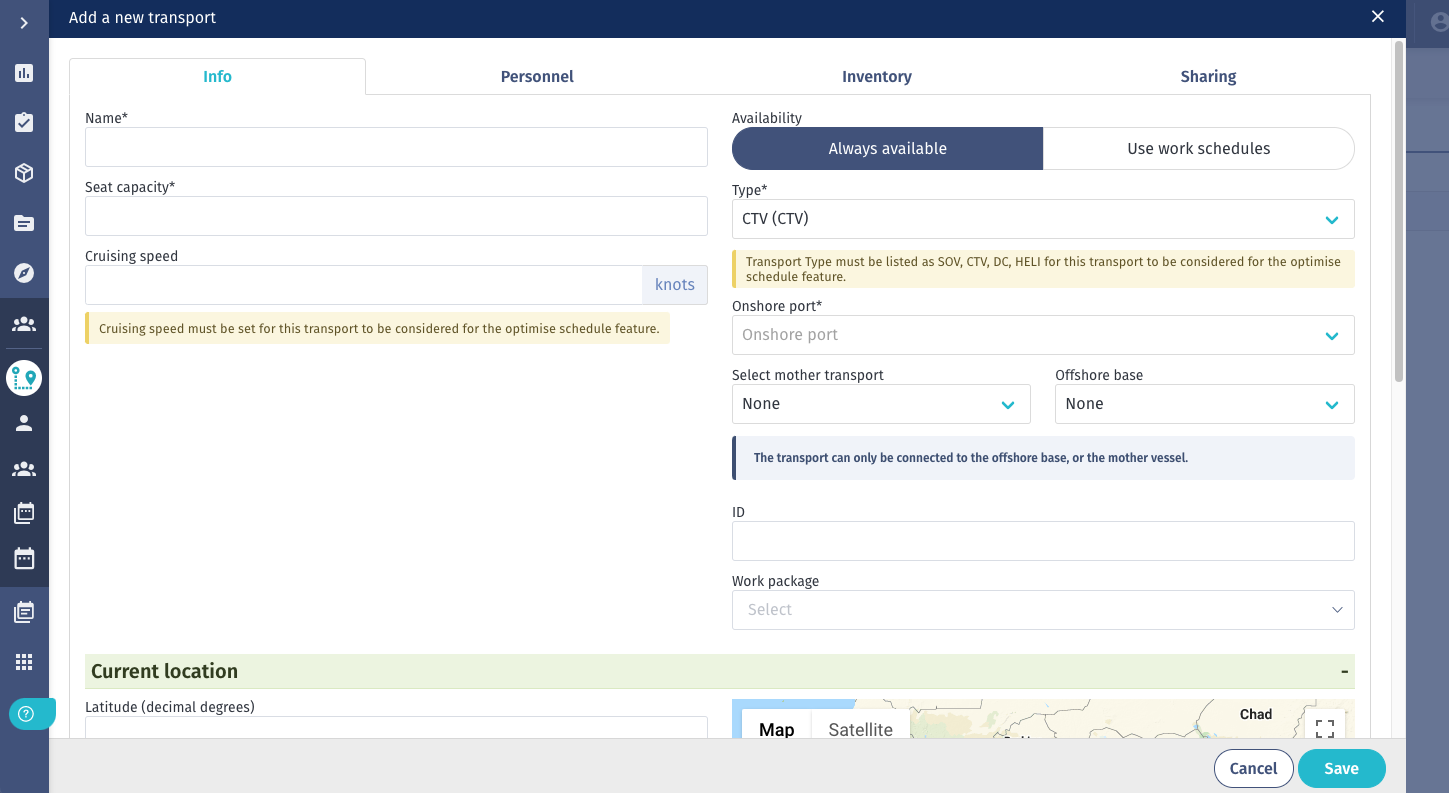This screenshot has width=1449, height=793.
Task: Switch to the Personnel tab
Action: pos(537,77)
